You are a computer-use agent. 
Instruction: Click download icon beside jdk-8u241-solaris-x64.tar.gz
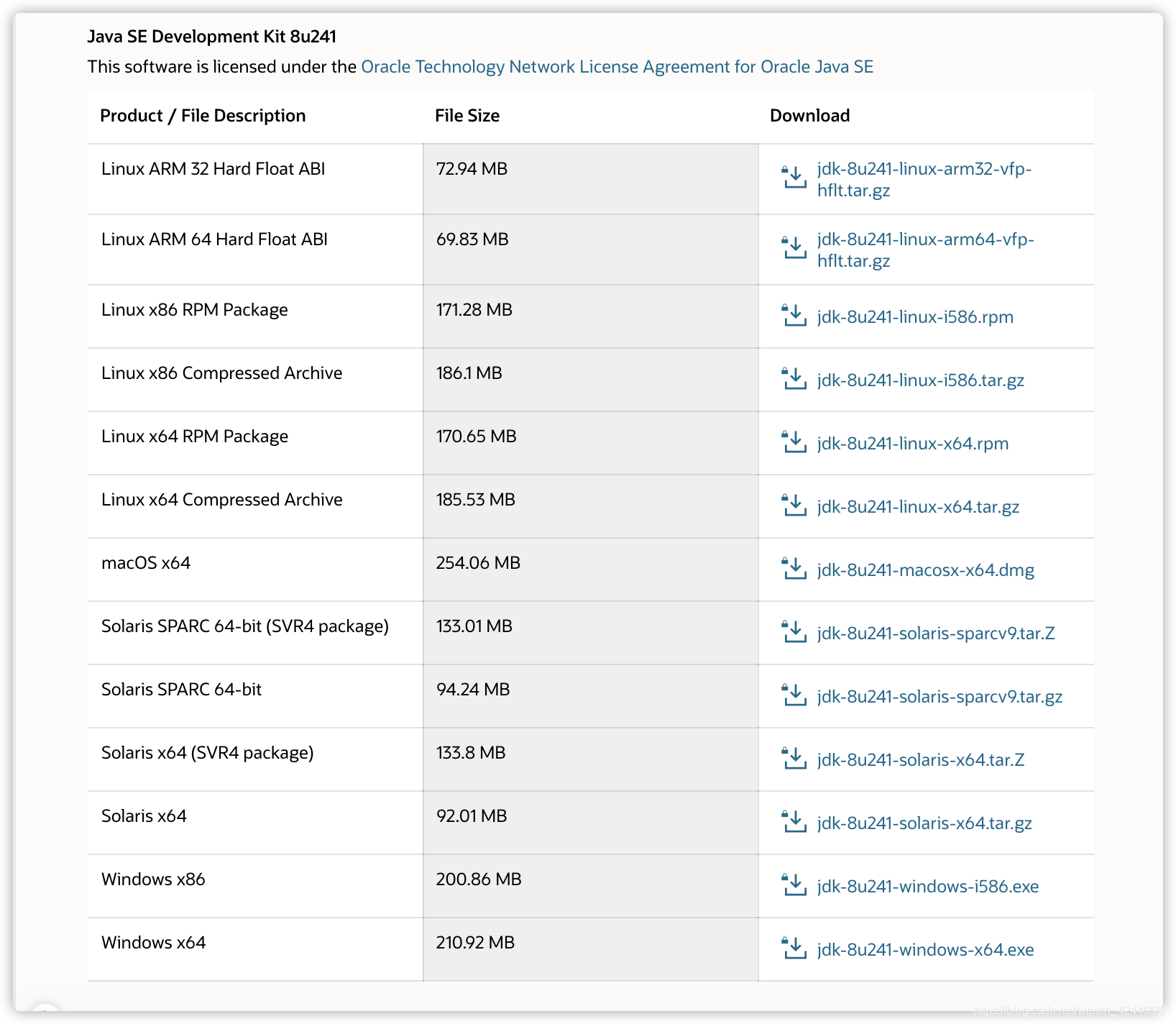click(x=794, y=821)
